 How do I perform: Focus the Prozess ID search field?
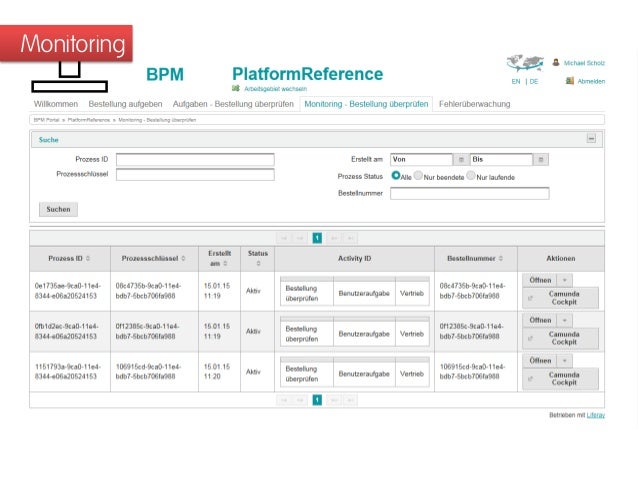pos(195,160)
